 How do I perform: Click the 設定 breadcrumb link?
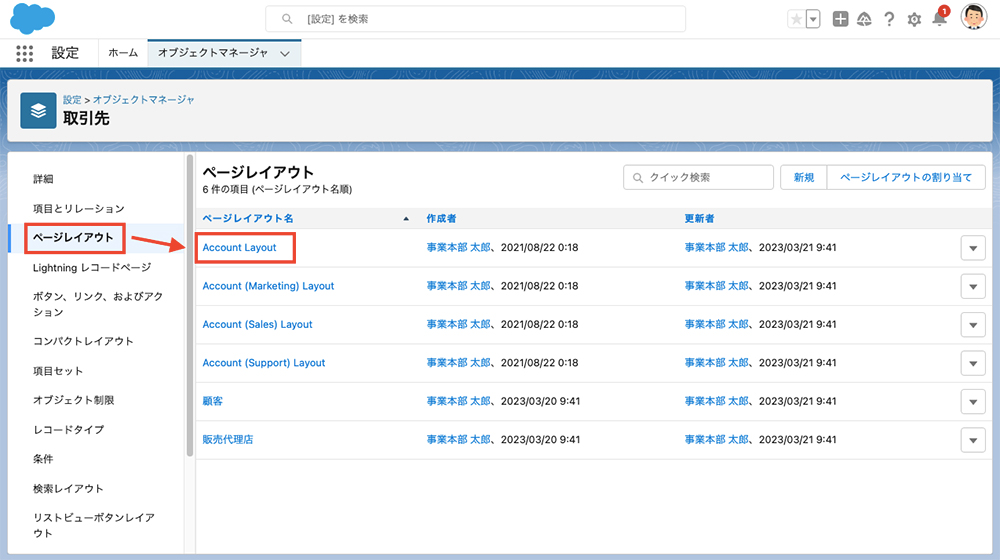pos(72,99)
